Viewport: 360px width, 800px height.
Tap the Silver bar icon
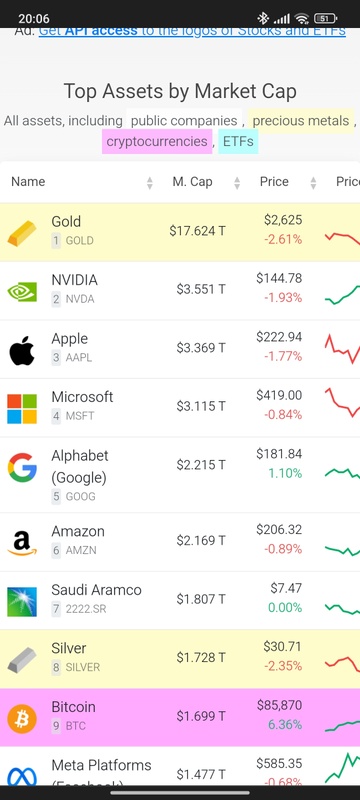[x=22, y=660]
